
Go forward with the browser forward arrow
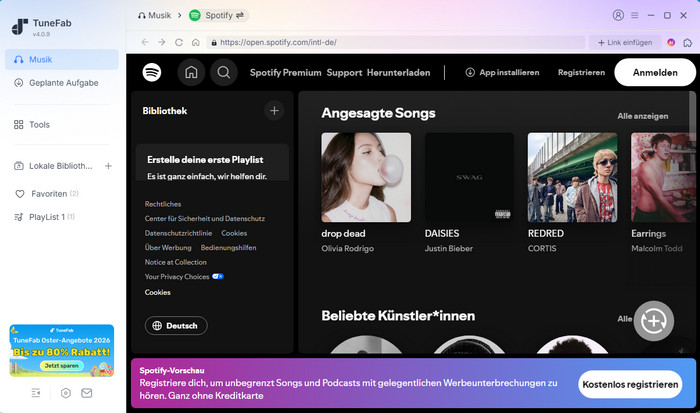(162, 42)
